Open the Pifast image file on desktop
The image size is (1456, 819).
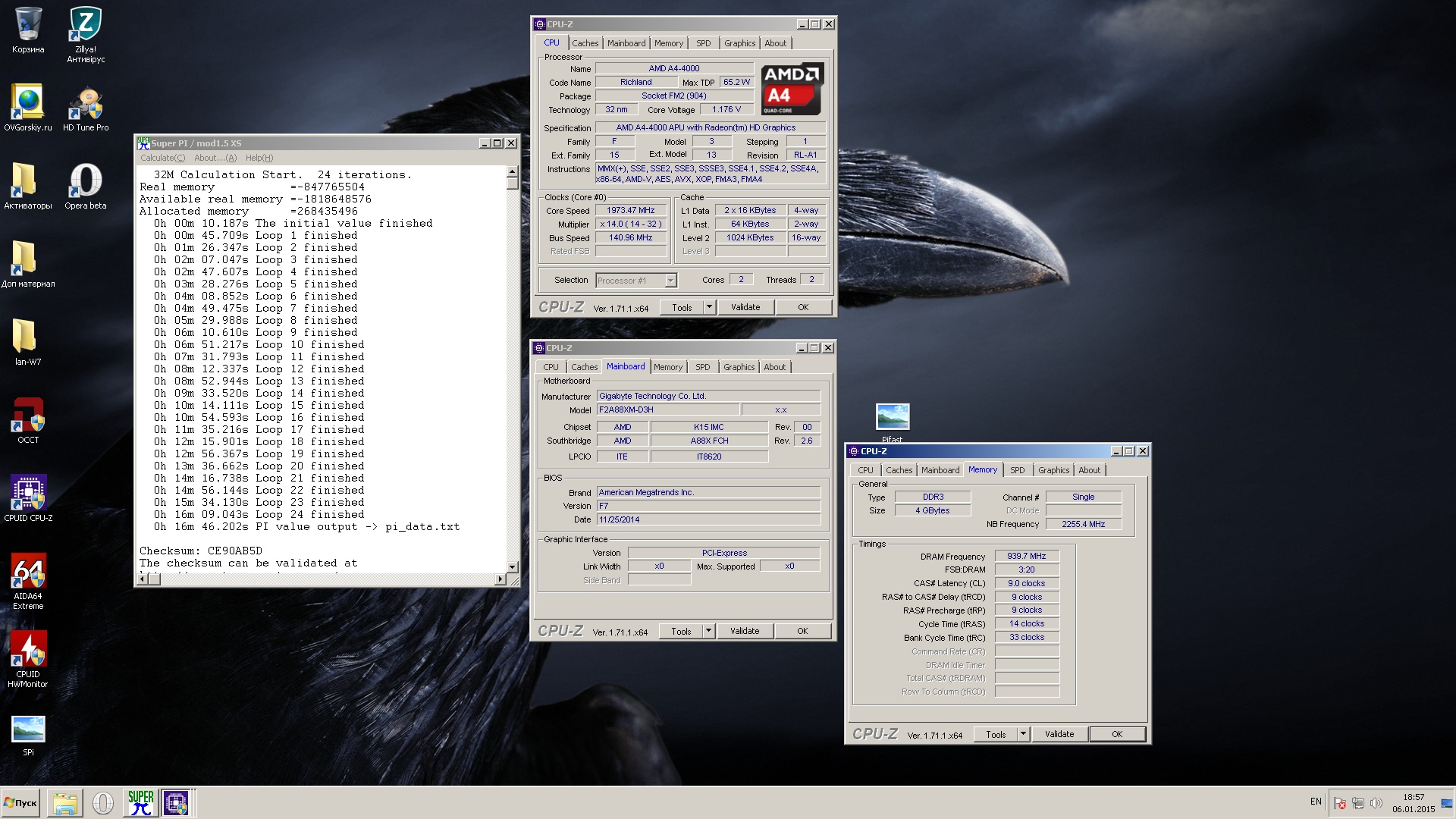coord(893,423)
